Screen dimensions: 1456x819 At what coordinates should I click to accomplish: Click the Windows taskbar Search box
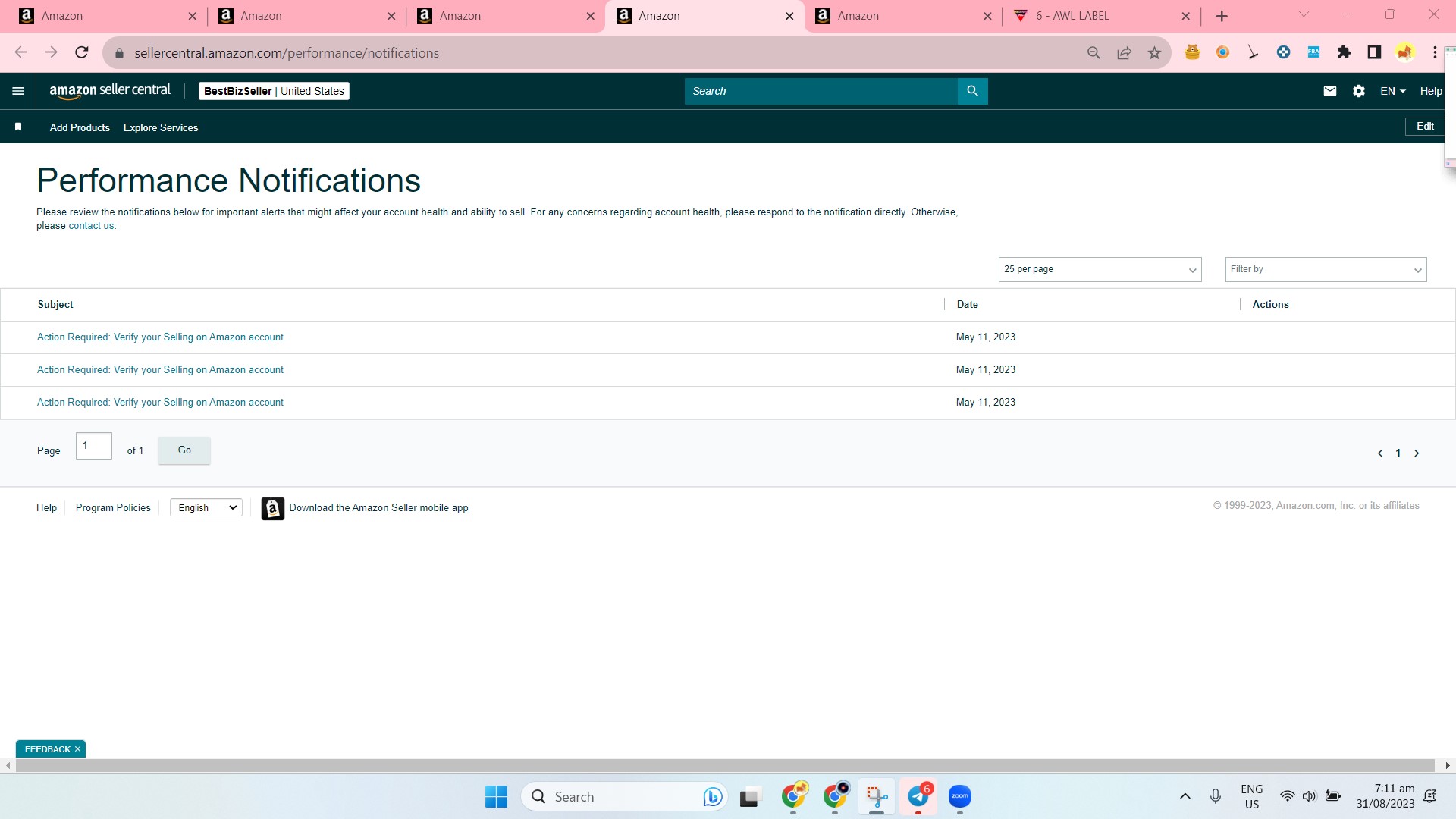click(x=624, y=796)
